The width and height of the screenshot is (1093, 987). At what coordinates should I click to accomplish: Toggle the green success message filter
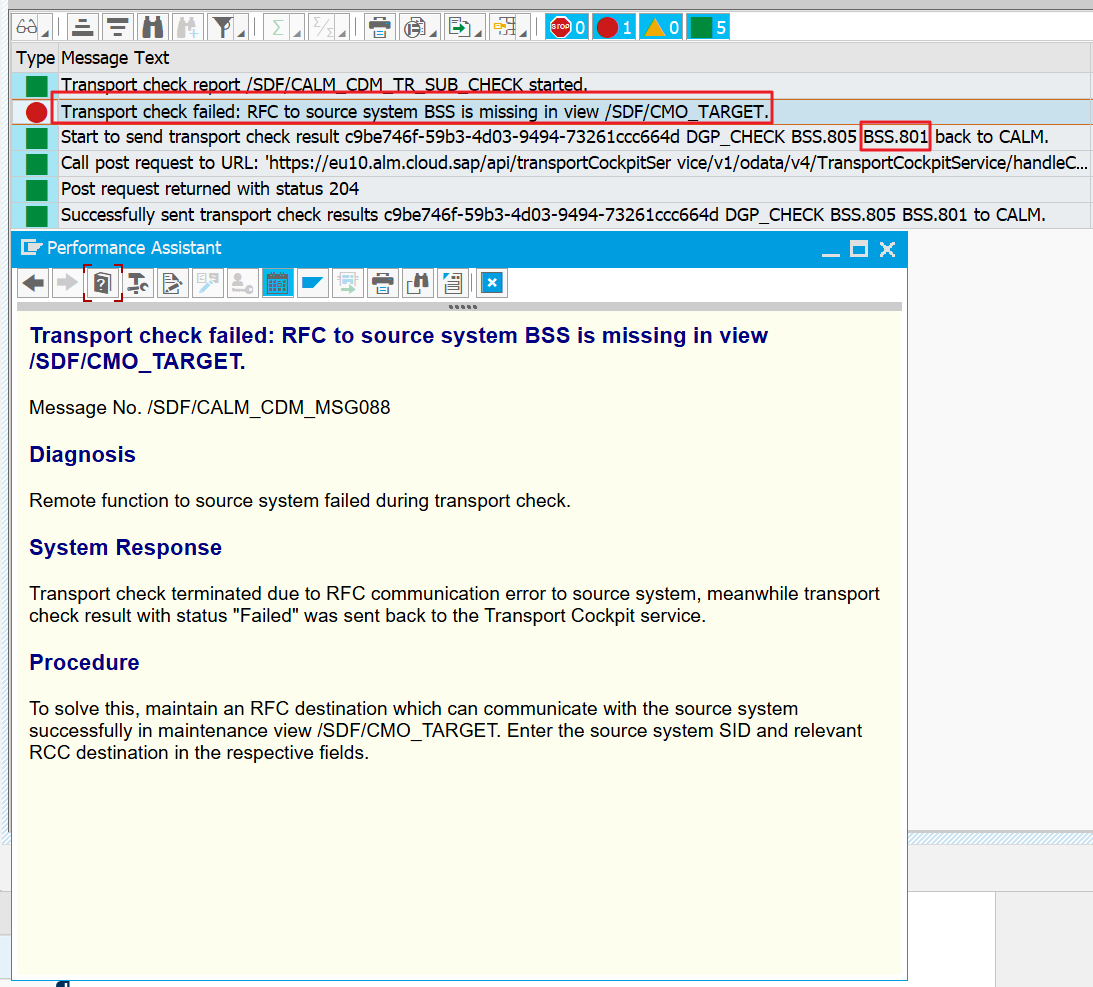pos(708,27)
